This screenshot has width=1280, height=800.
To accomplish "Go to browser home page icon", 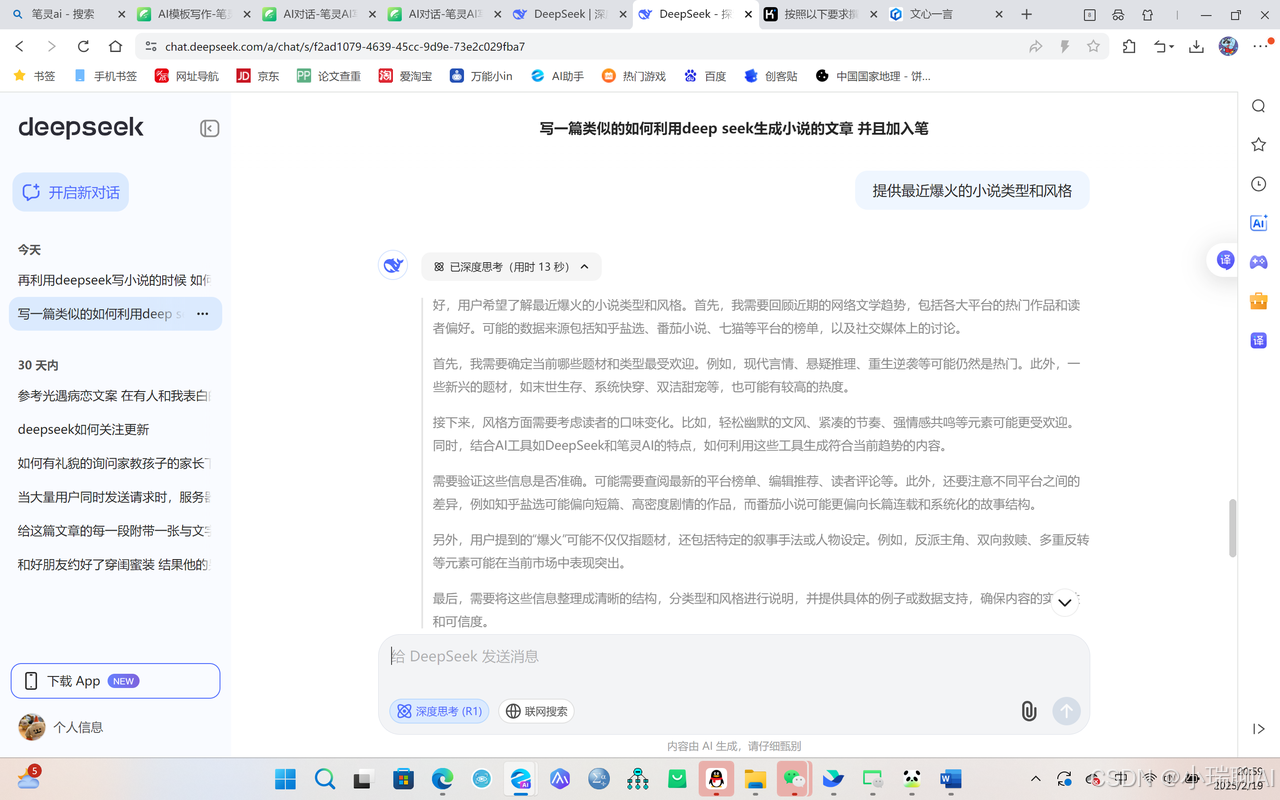I will [x=115, y=47].
